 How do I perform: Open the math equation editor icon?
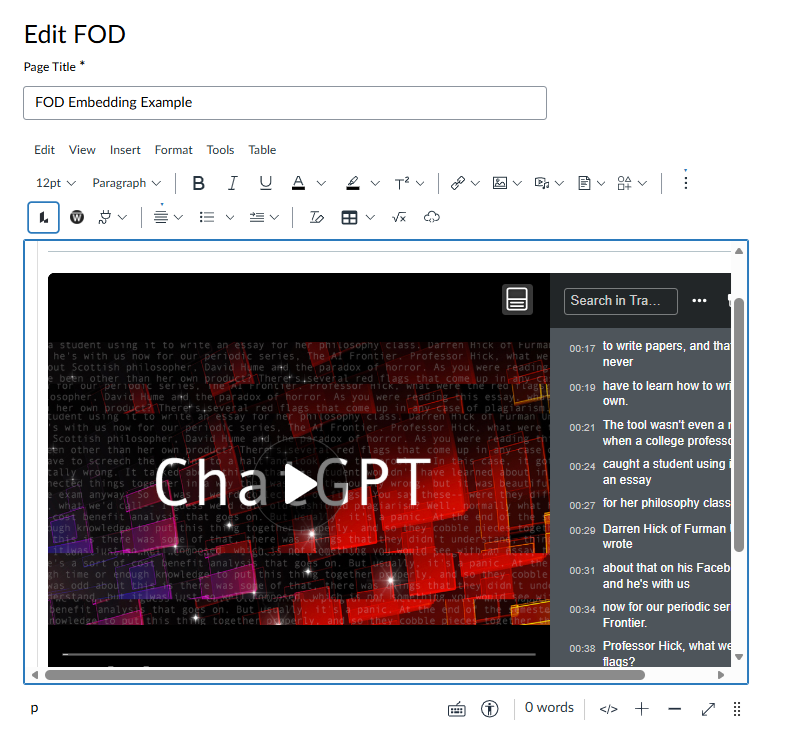coord(399,217)
